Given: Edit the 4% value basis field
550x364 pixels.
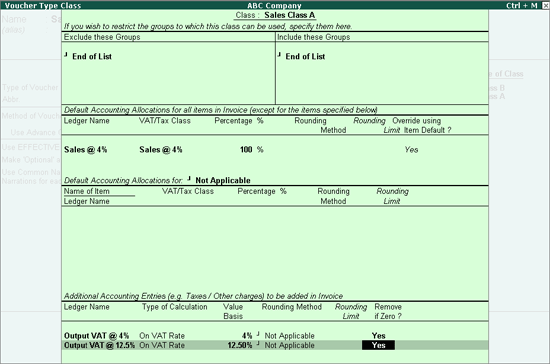Looking at the screenshot, I should click(247, 336).
